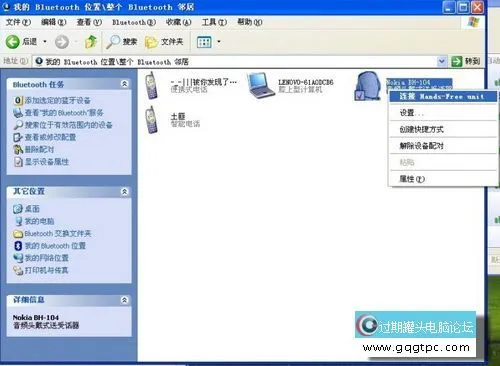Image resolution: width=500 pixels, height=366 pixels.
Task: Click the delete pairing icon in tasks
Action: [18, 149]
